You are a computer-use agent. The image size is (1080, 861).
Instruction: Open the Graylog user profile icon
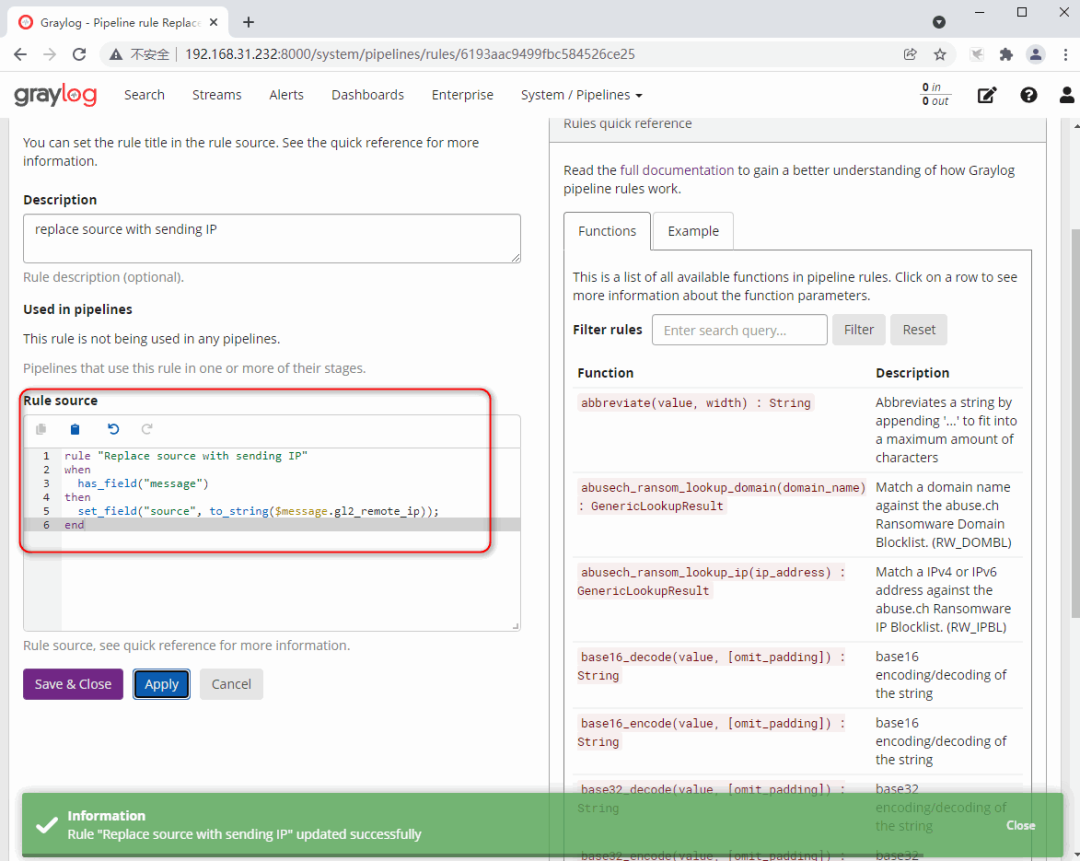pos(1066,95)
